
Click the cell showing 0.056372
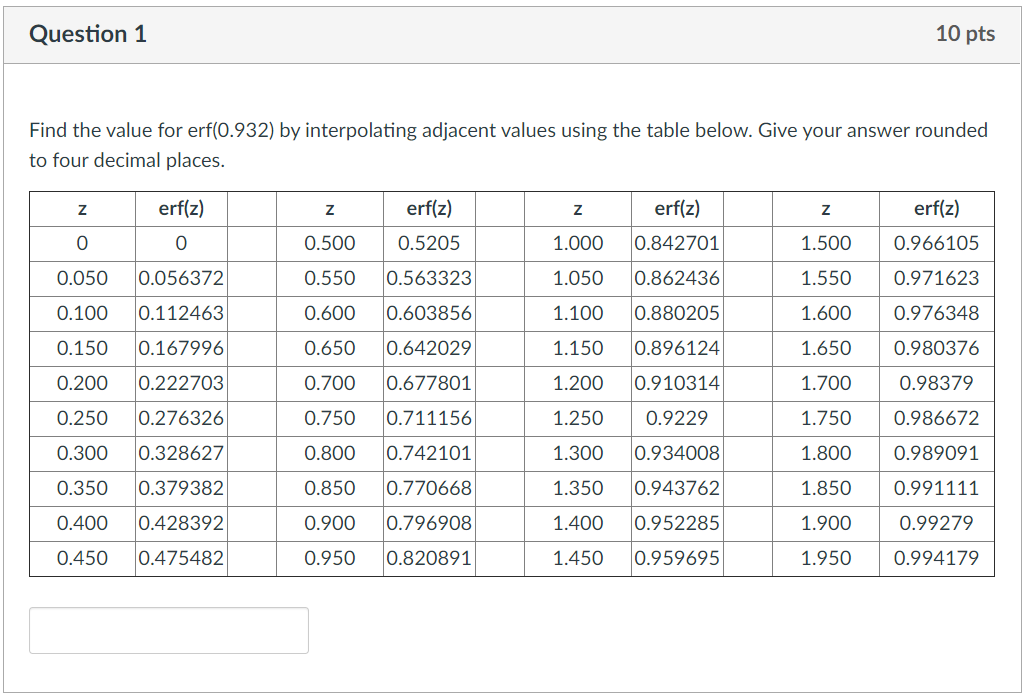[182, 278]
